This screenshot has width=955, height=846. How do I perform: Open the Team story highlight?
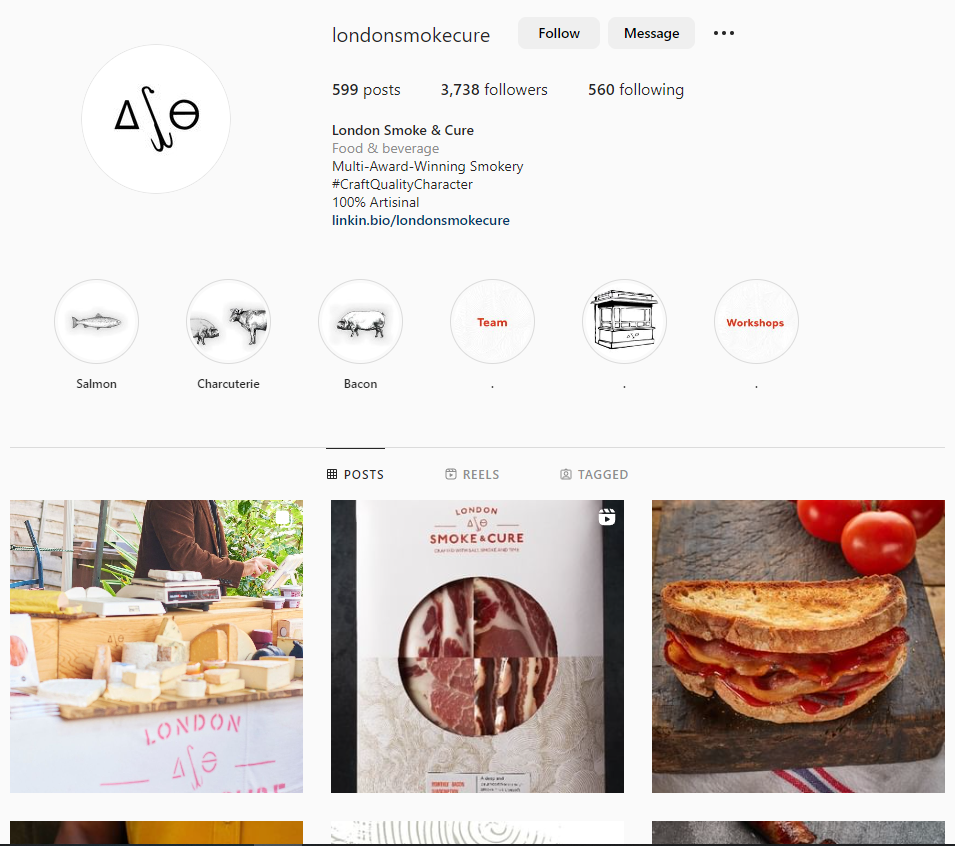[492, 322]
